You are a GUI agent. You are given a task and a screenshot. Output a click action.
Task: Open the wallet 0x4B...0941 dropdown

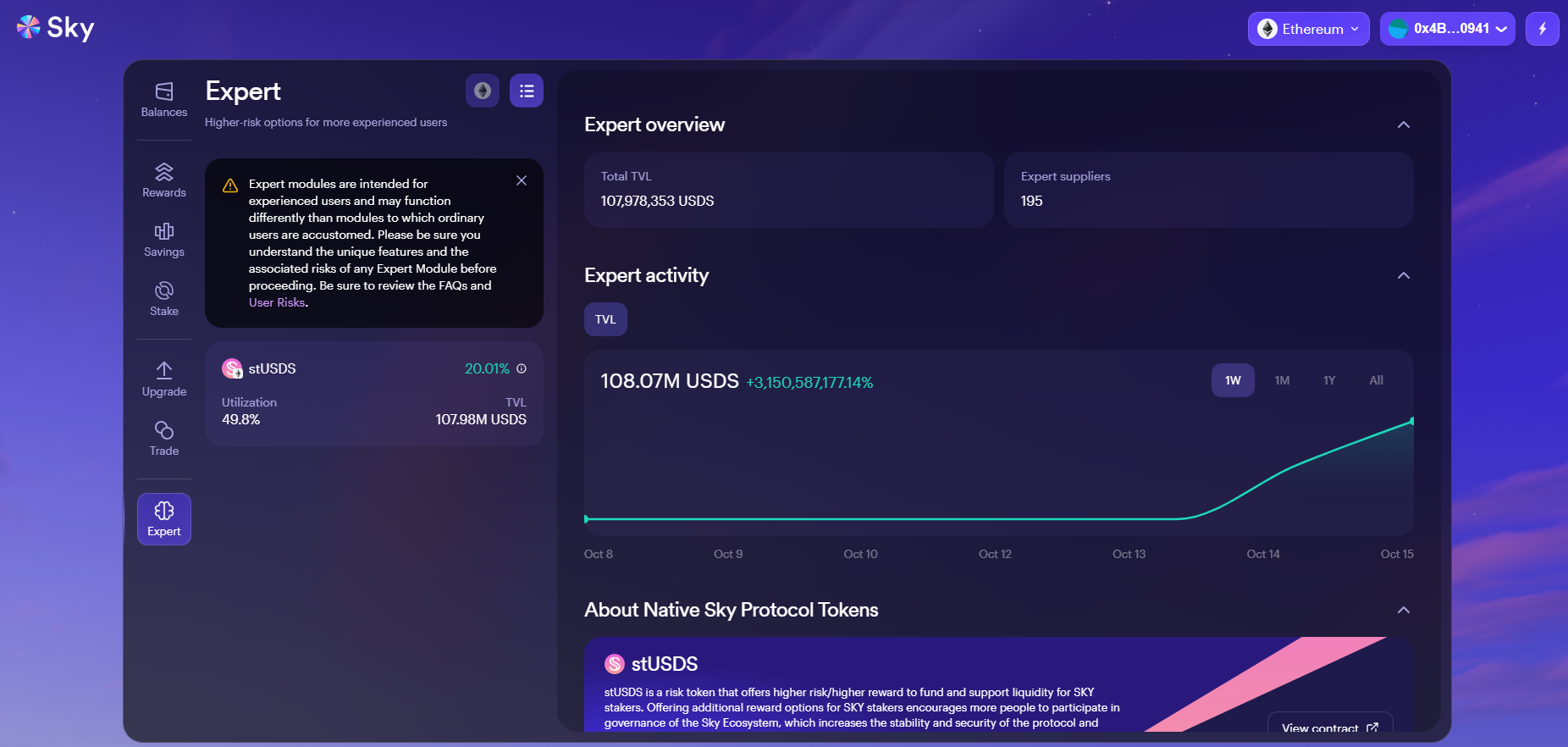pyautogui.click(x=1447, y=29)
